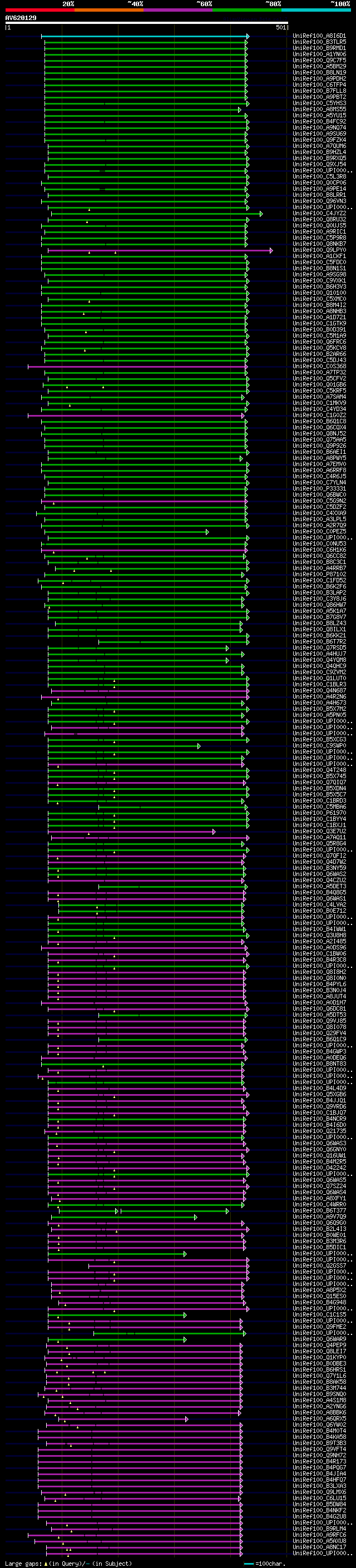The height and width of the screenshot is (1568, 356).
Task: Open the UniRef100_B9RXQ5 entry
Action: (x=319, y=159)
